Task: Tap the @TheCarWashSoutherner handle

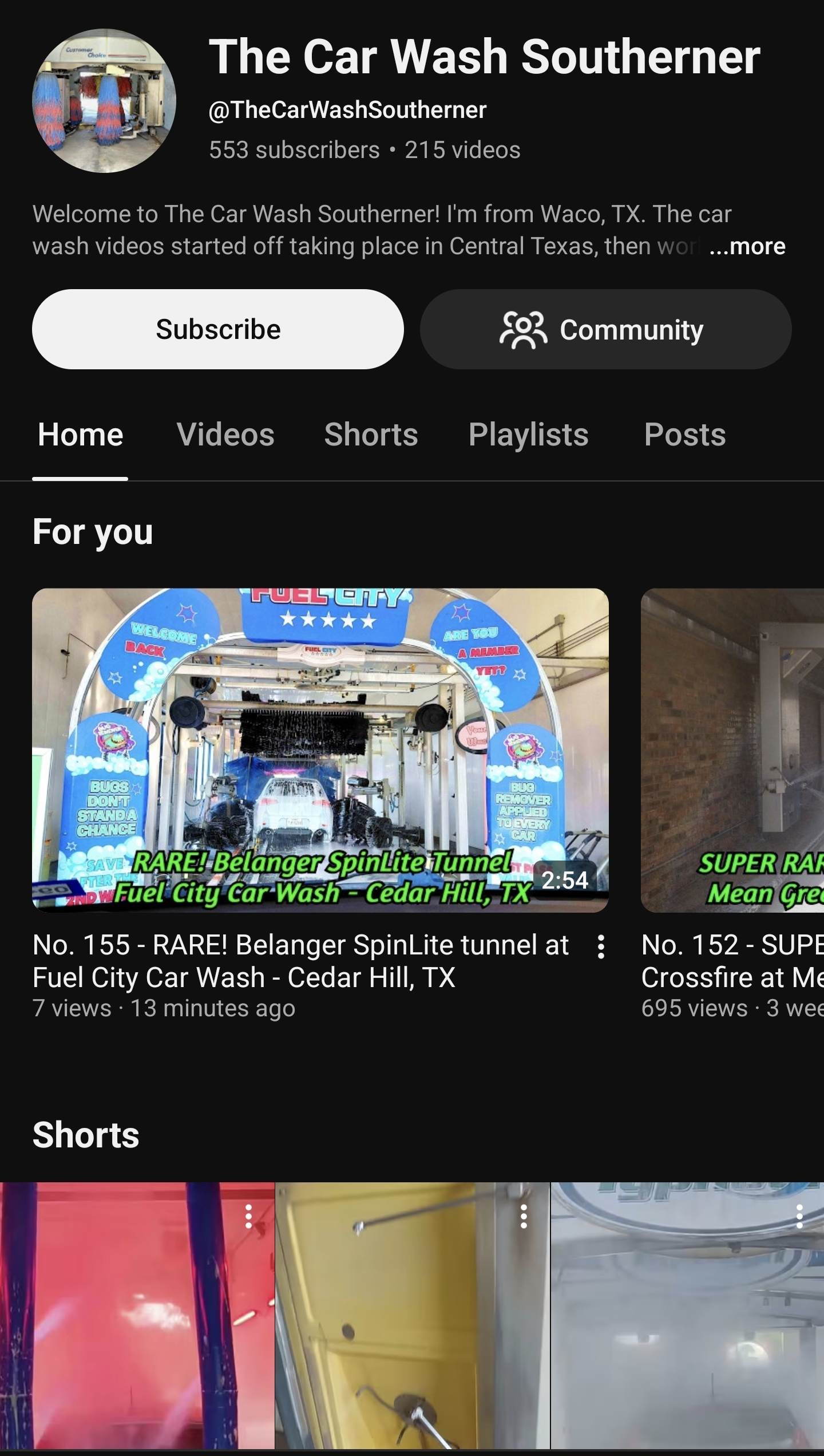Action: (x=348, y=109)
